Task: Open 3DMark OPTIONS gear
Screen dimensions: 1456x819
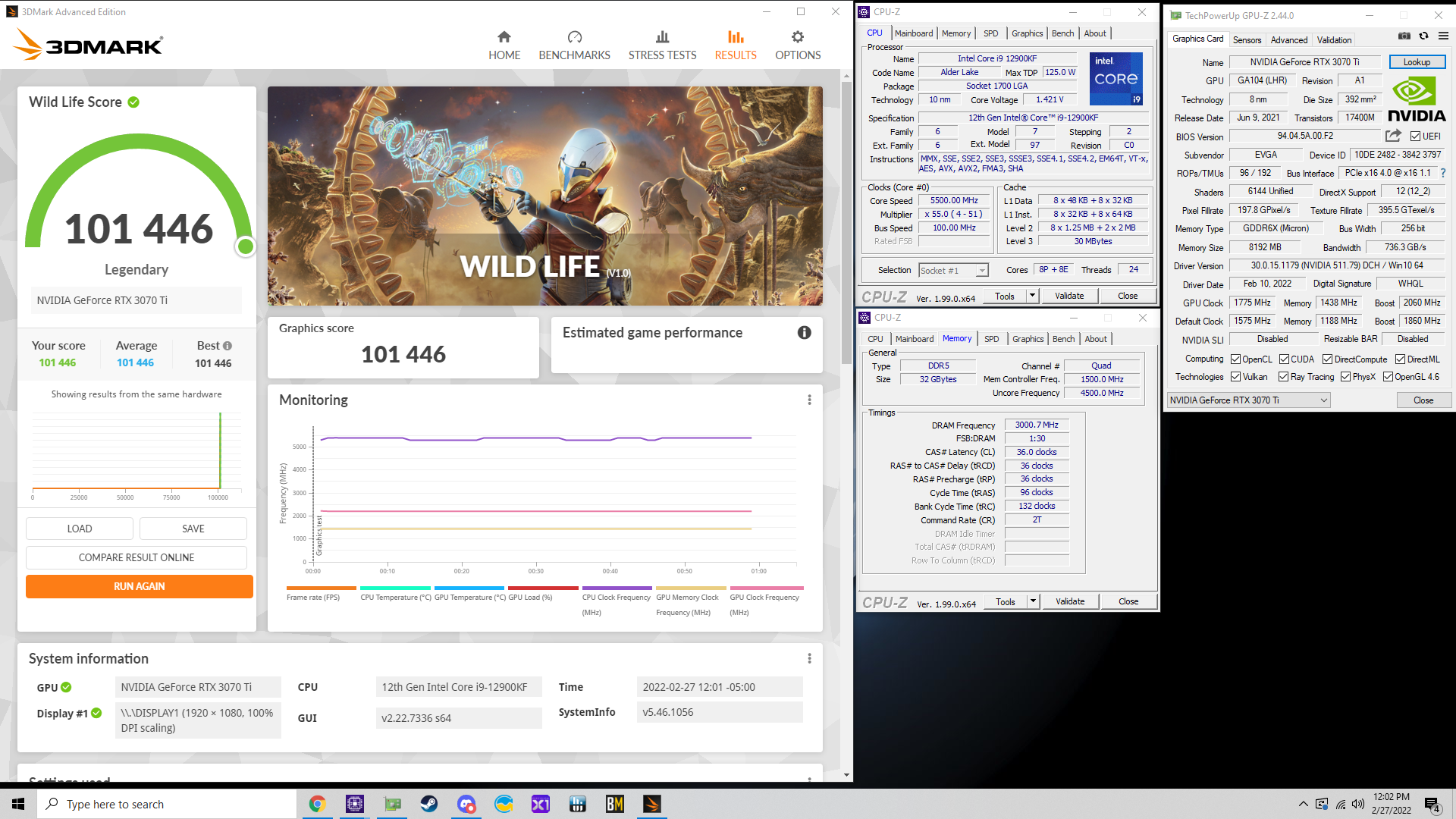Action: coord(797,45)
